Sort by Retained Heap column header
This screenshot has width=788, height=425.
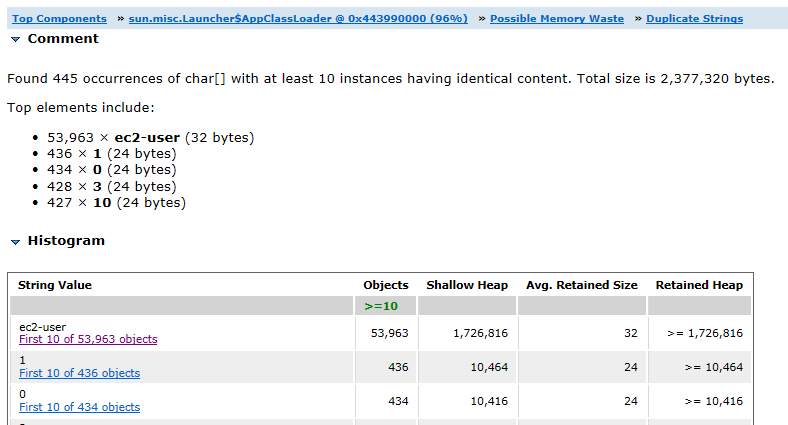click(x=699, y=285)
